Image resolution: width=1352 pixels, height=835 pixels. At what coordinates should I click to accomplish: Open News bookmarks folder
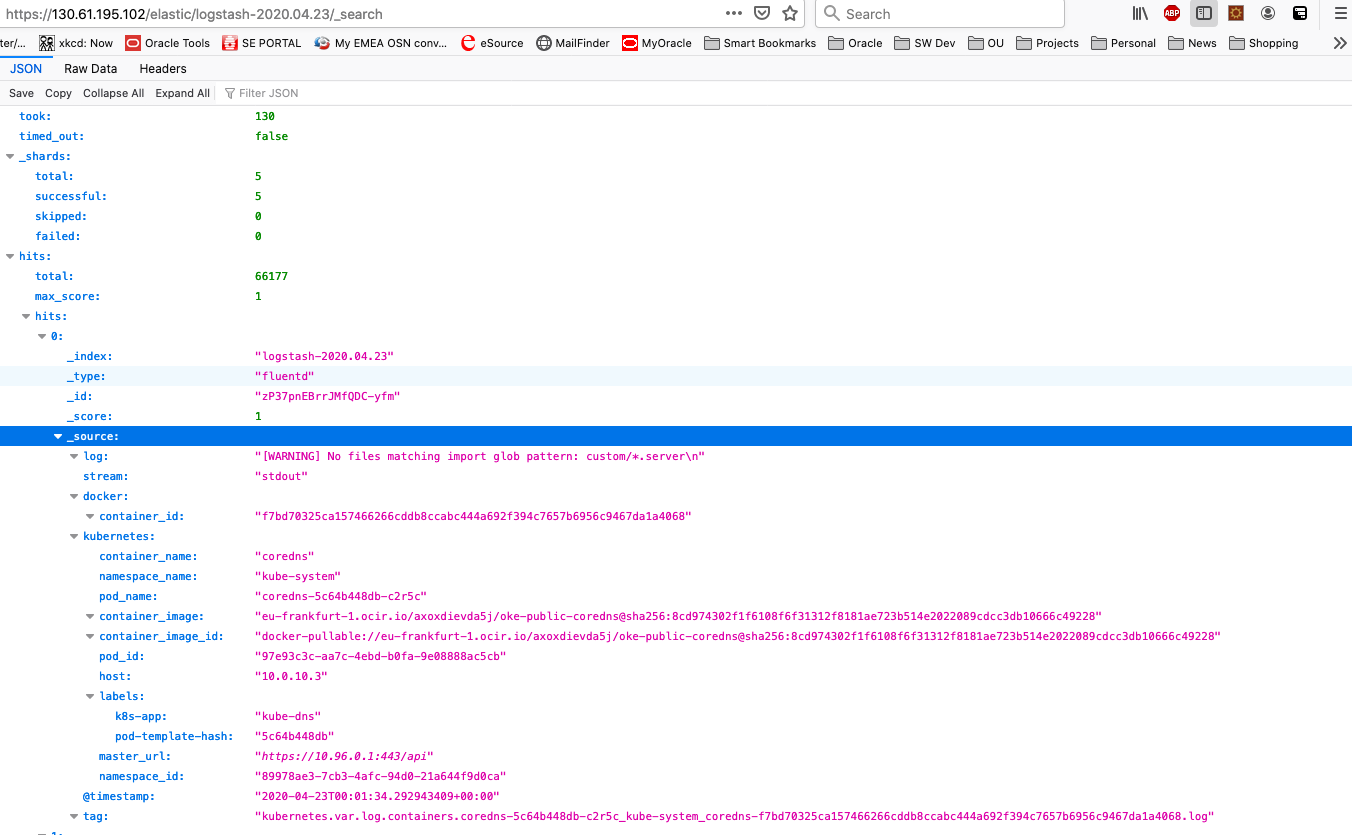(1193, 43)
